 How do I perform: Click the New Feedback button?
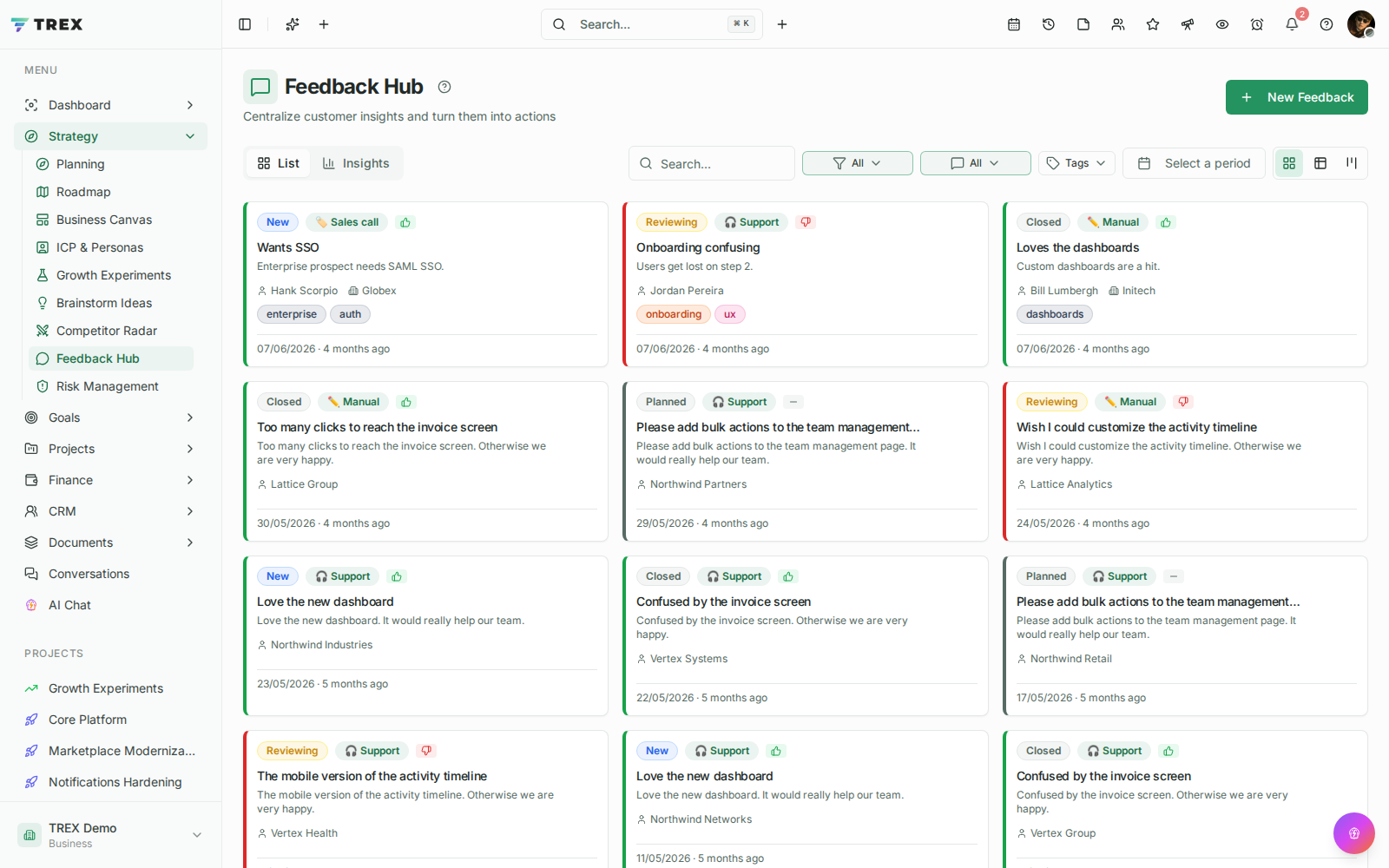click(x=1297, y=97)
